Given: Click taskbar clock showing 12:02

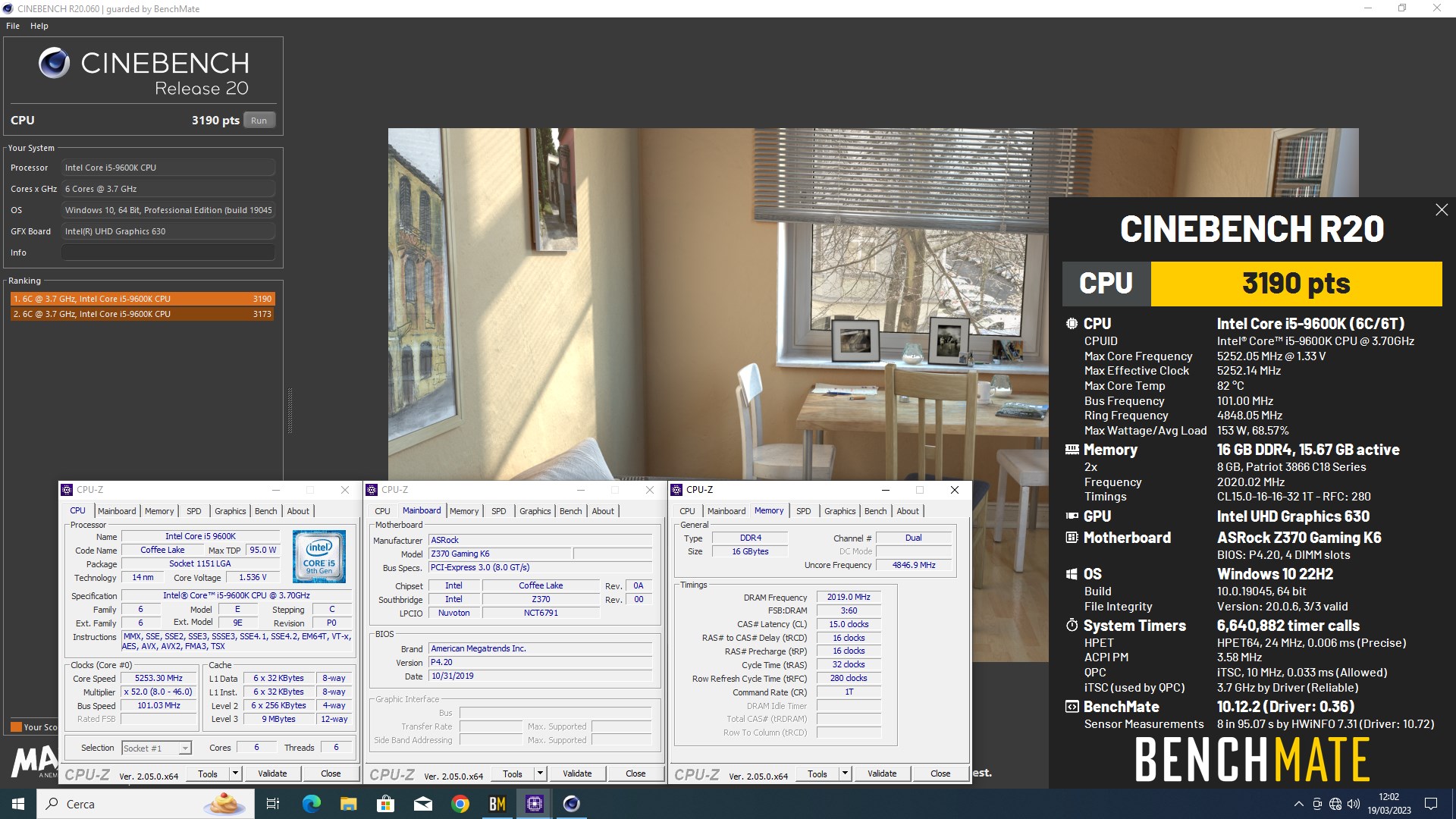Looking at the screenshot, I should (x=1389, y=804).
